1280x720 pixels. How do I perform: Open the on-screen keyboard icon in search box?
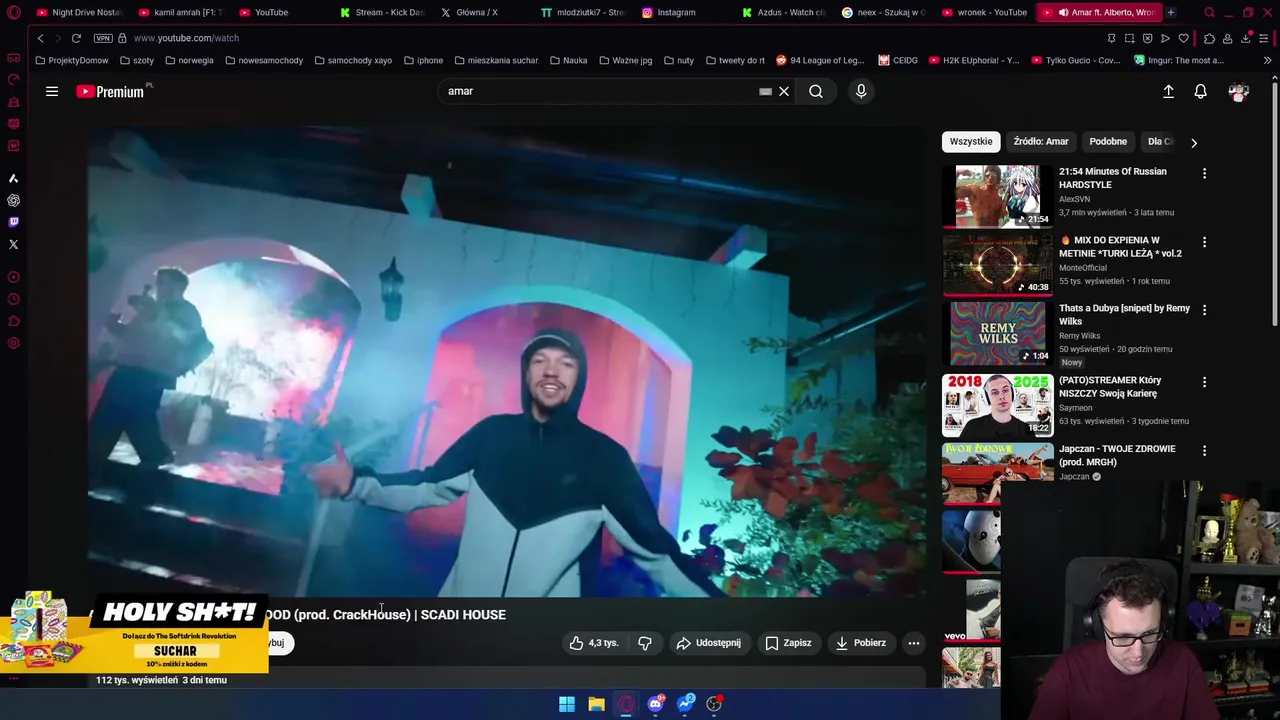tap(765, 91)
